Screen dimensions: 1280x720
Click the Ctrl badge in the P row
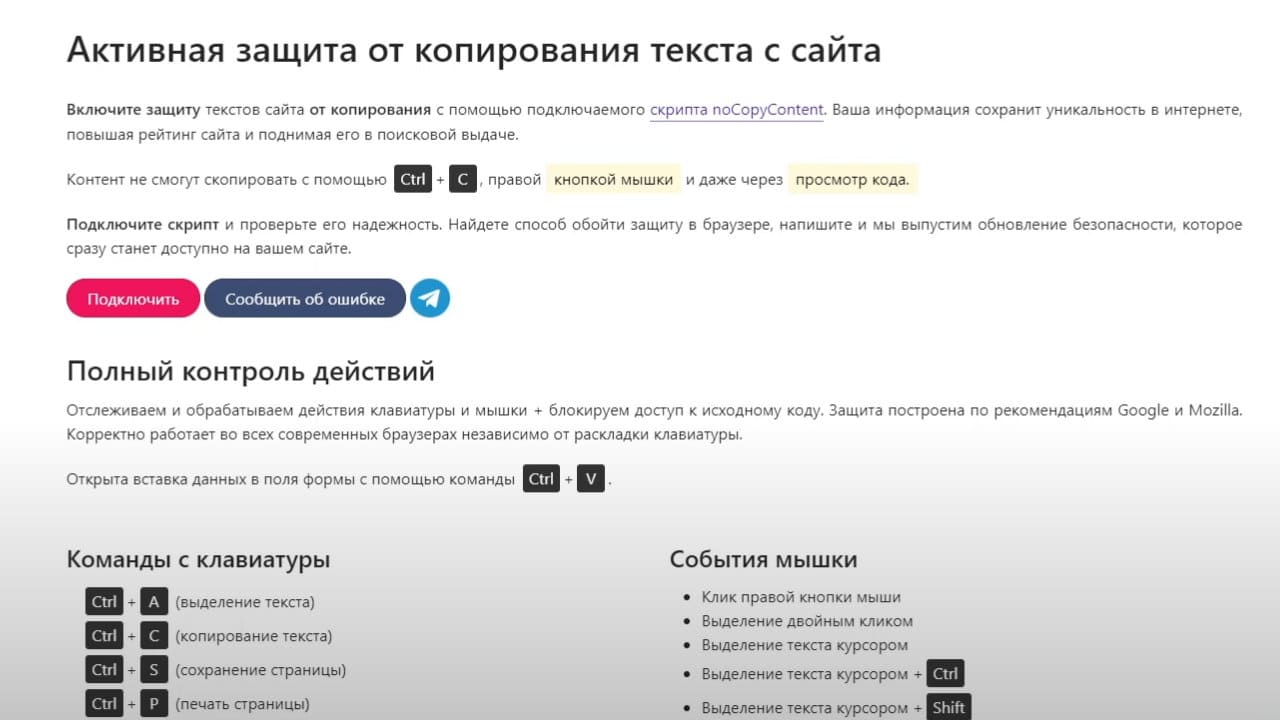[104, 704]
